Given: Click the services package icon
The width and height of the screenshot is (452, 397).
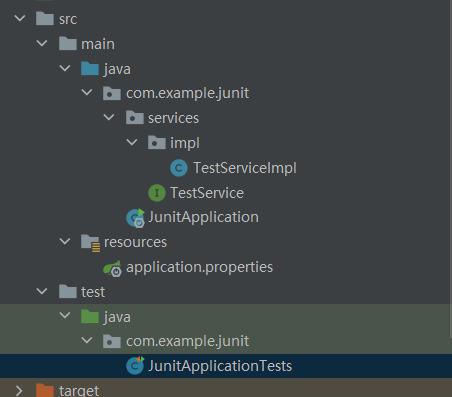Looking at the screenshot, I should (135, 118).
